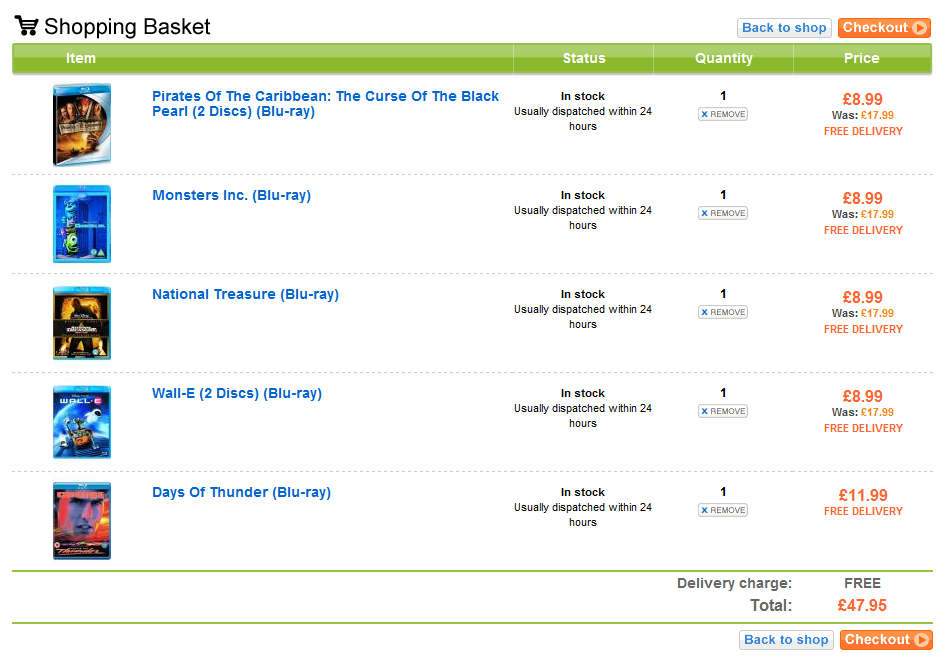Click the Days Of Thunder cover thumbnail

pos(82,521)
